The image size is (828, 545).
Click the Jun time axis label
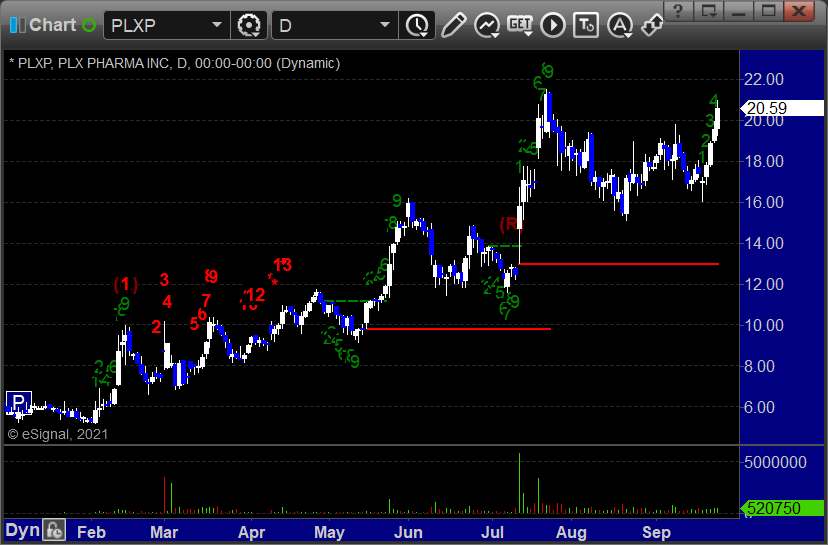[408, 532]
